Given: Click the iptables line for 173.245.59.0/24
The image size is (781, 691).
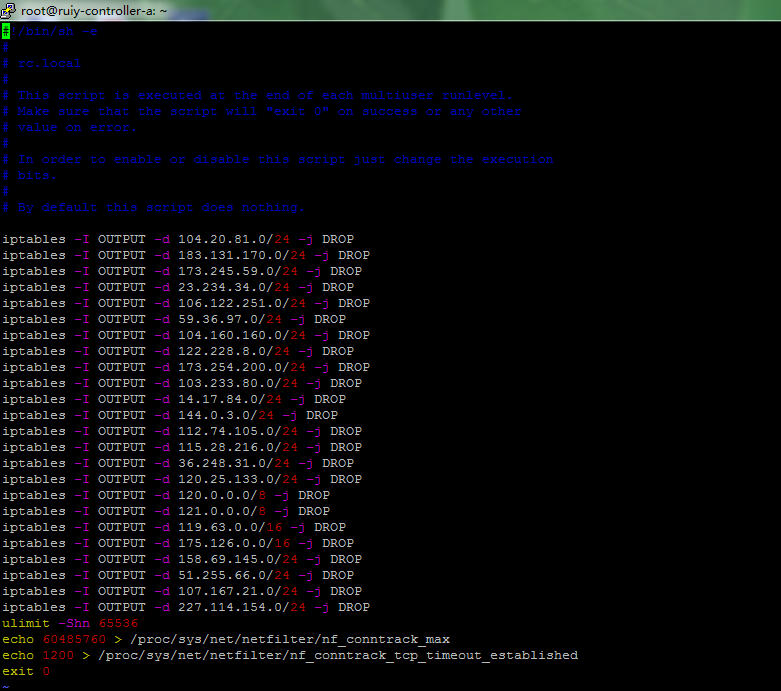Looking at the screenshot, I should [x=182, y=271].
